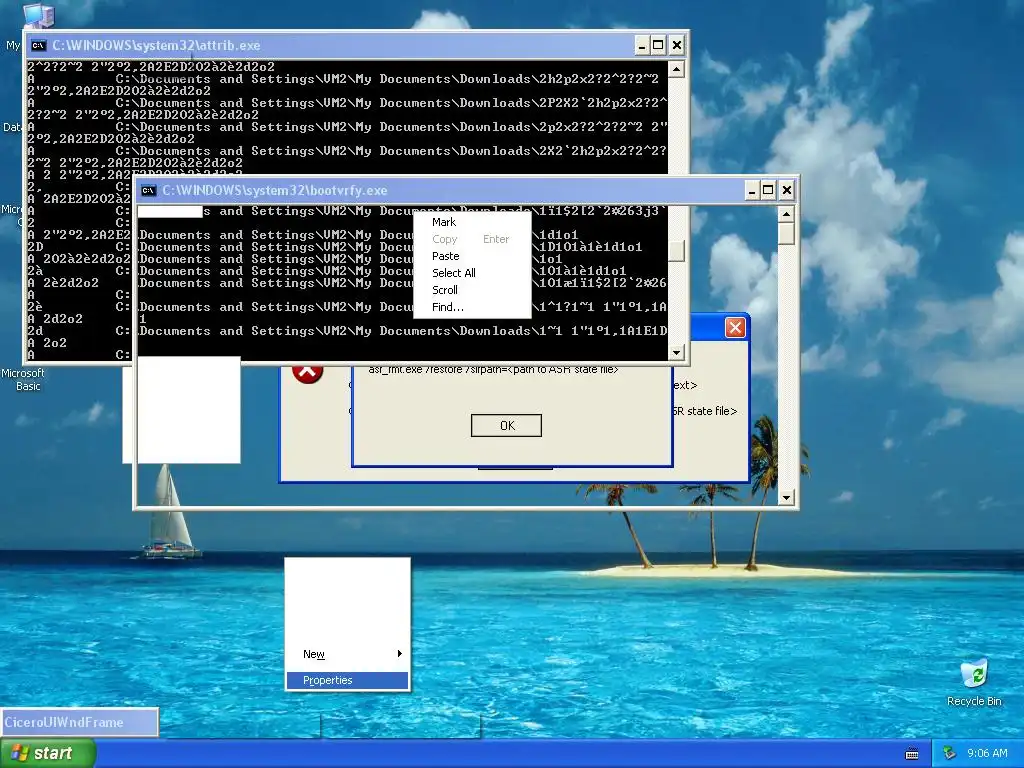Click OK in the asr_fmt message box

coord(506,425)
